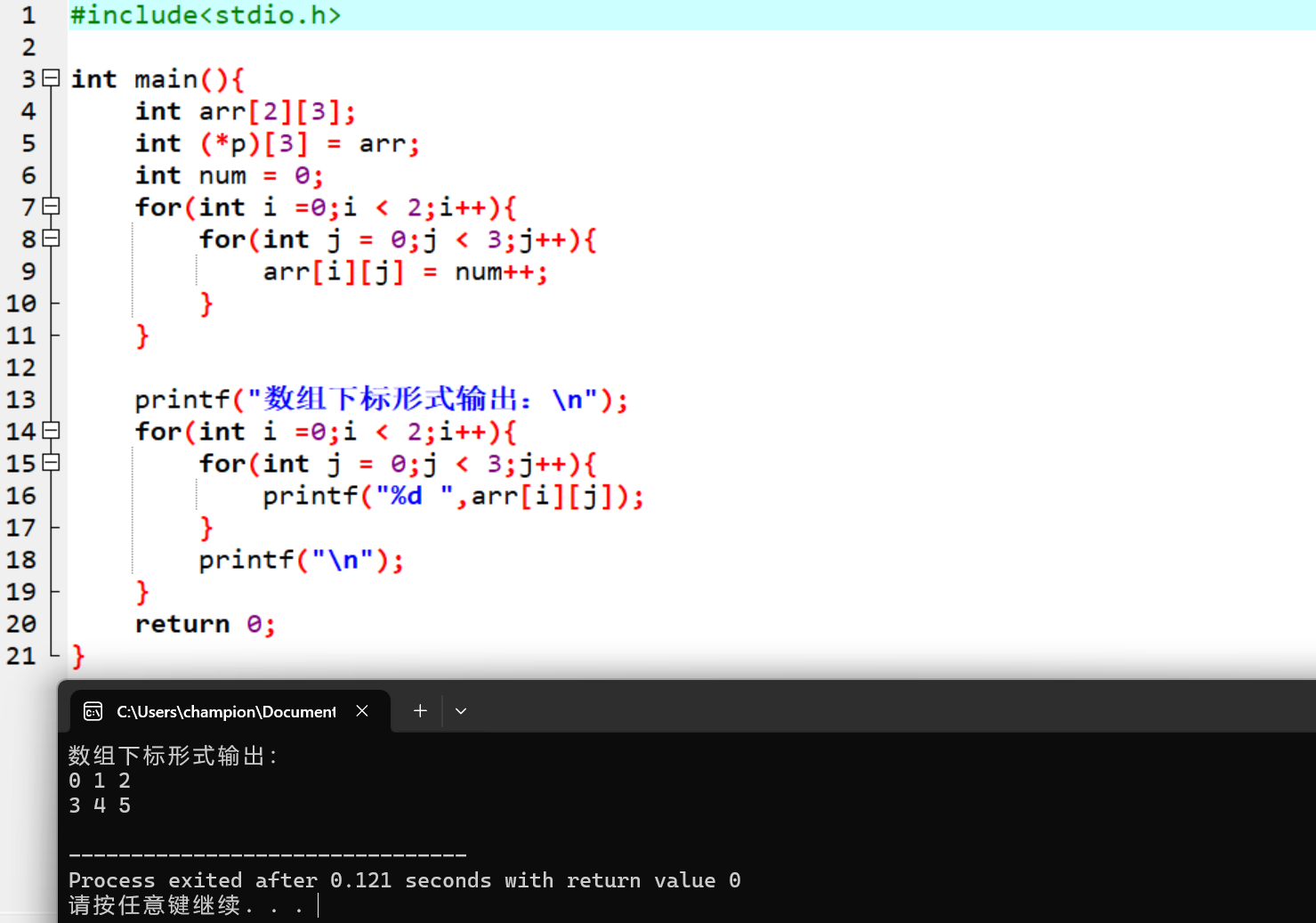1316x923 pixels.
Task: Click the terminal output row '0 1 2'
Action: click(100, 781)
